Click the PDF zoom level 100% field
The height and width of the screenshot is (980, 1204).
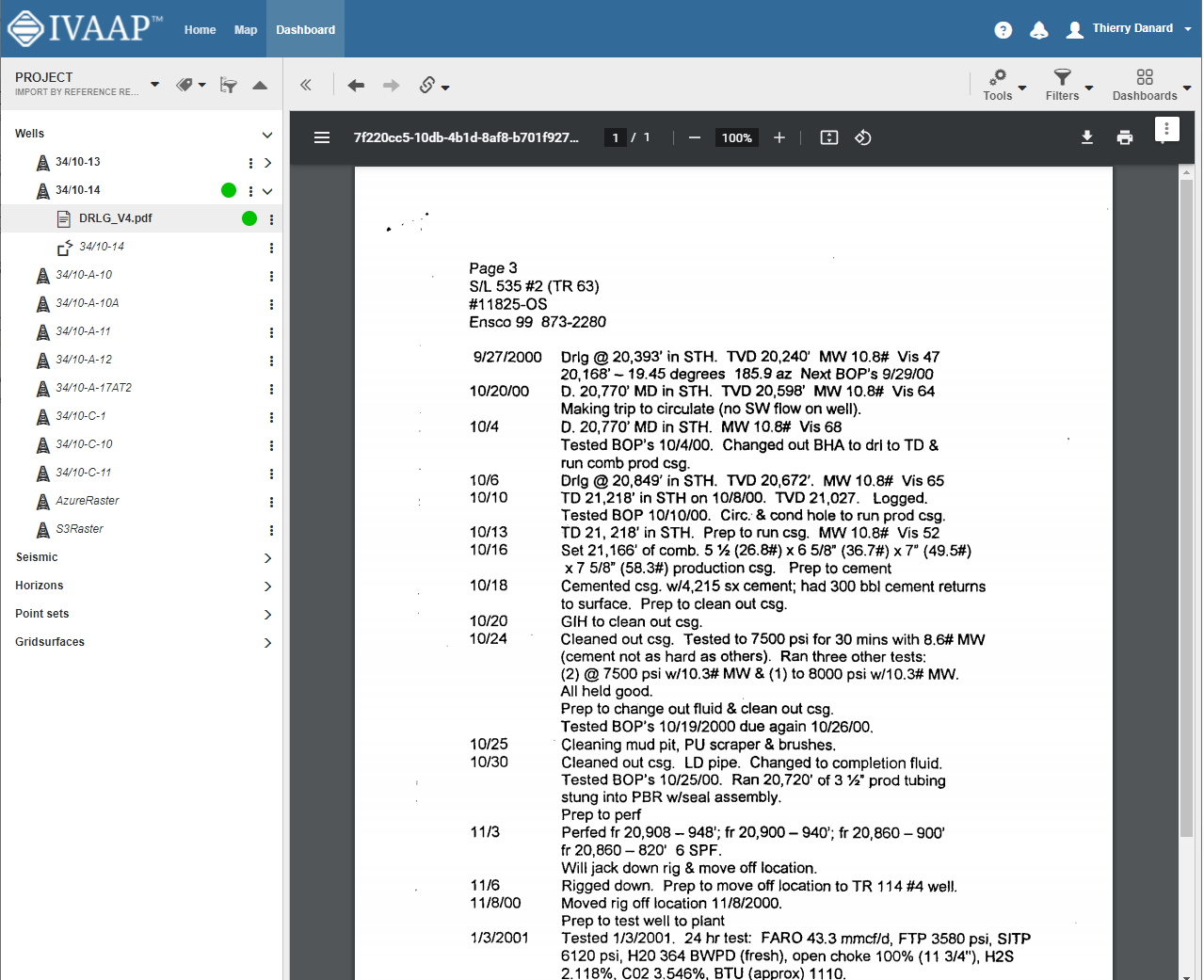pyautogui.click(x=736, y=137)
